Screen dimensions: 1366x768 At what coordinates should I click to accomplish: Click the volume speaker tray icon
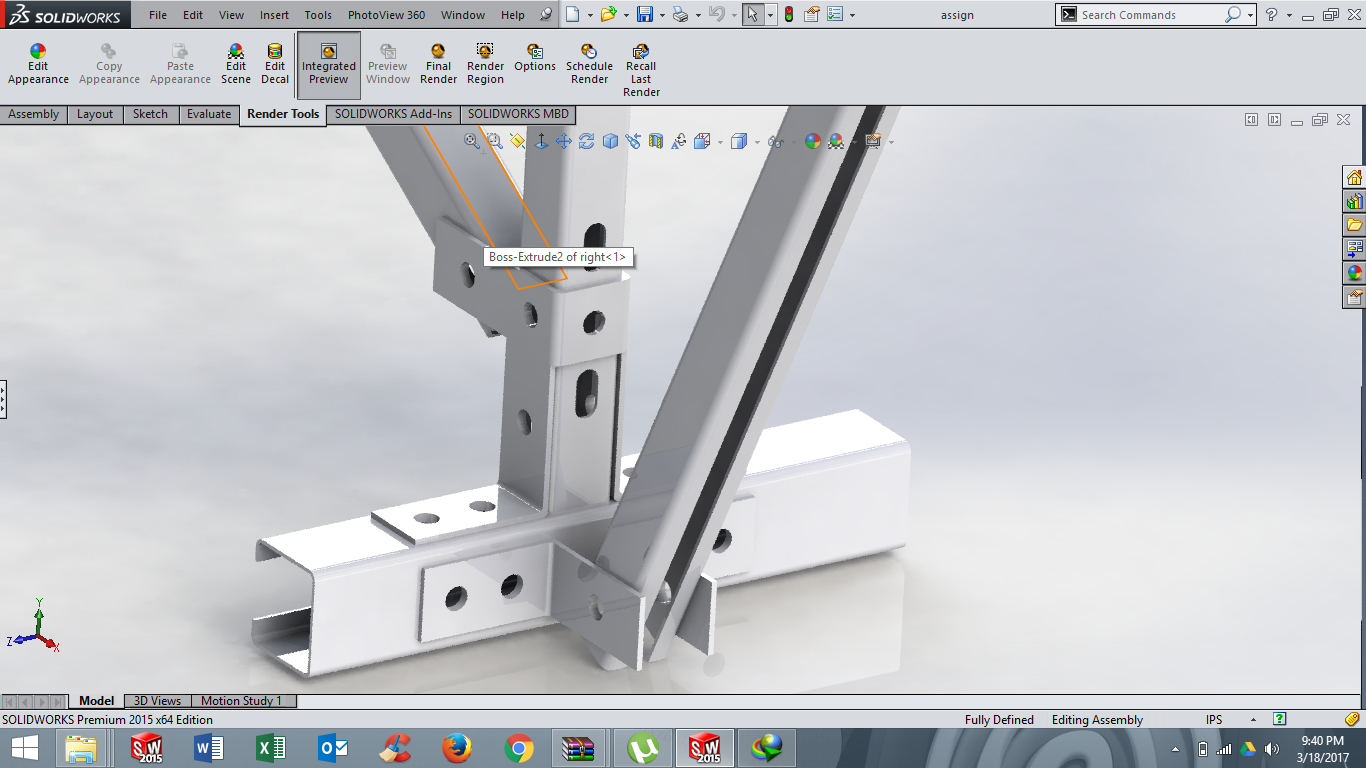[x=1272, y=749]
